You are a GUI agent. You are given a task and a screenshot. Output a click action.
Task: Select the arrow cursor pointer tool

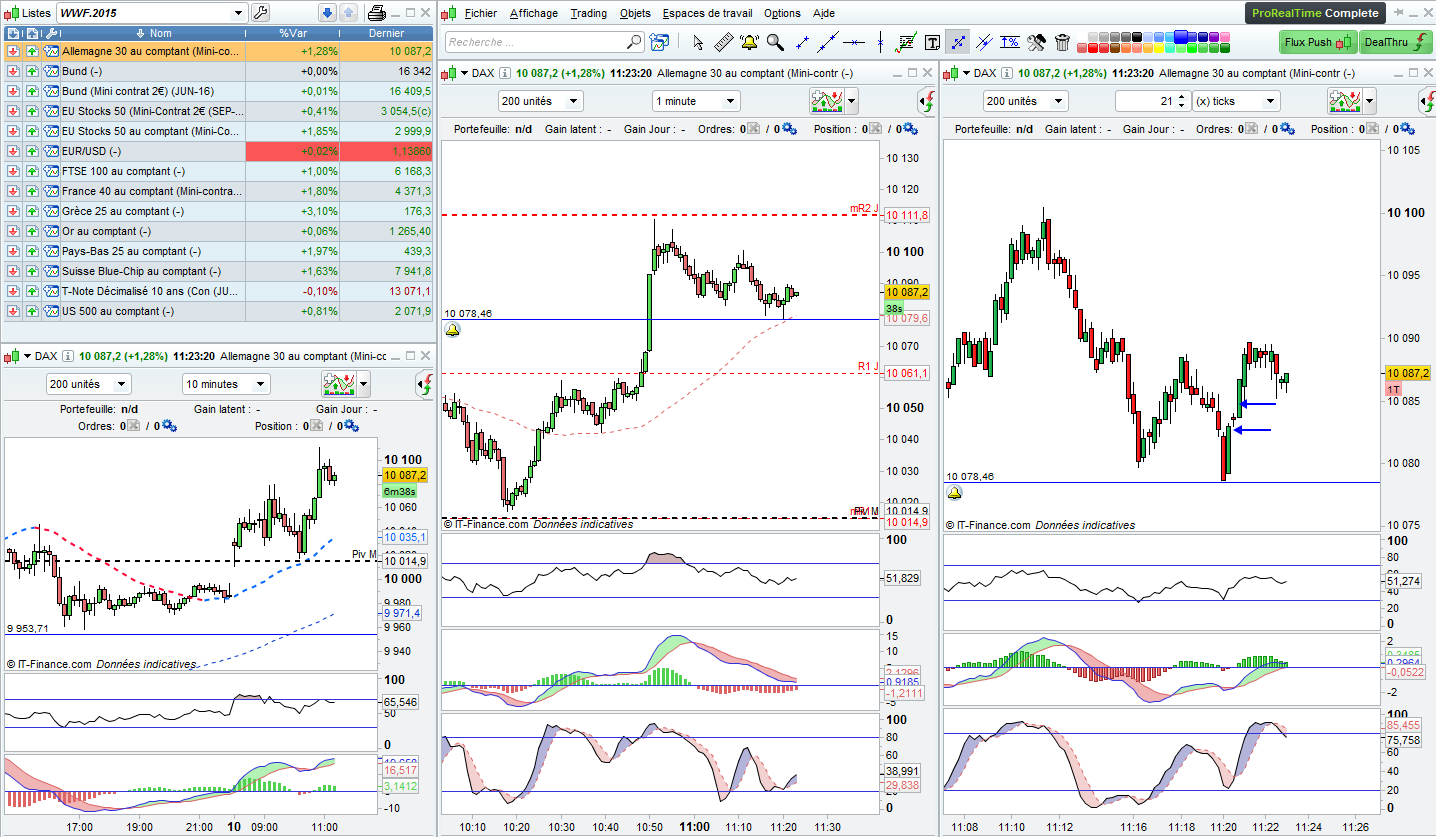pos(698,42)
